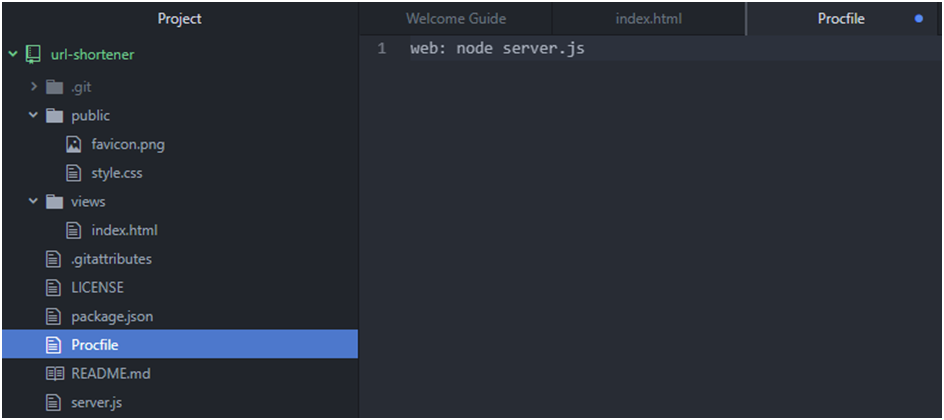Click the public folder icon

tap(55, 116)
